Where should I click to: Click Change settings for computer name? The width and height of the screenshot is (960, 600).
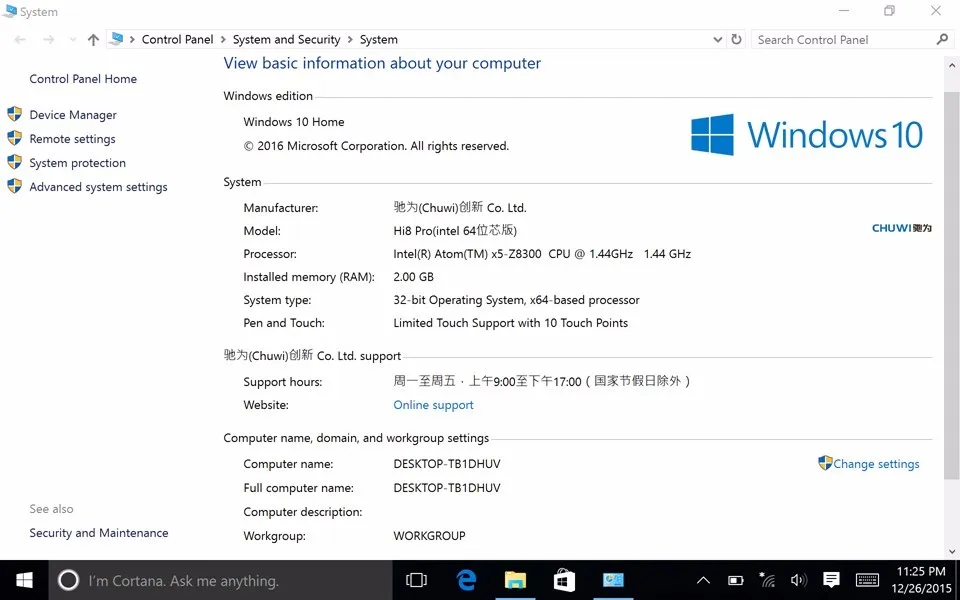tap(876, 464)
